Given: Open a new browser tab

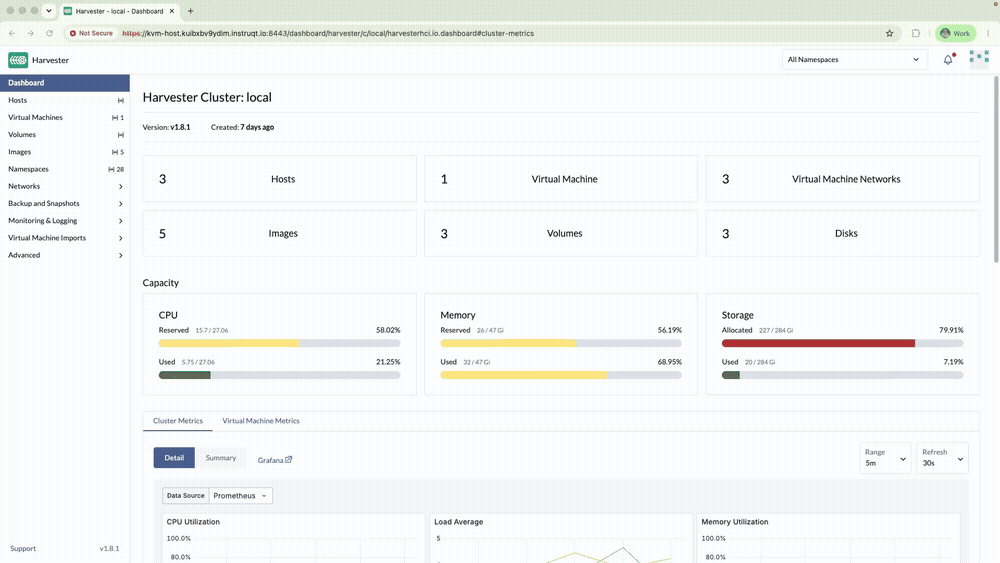Looking at the screenshot, I should pyautogui.click(x=190, y=11).
